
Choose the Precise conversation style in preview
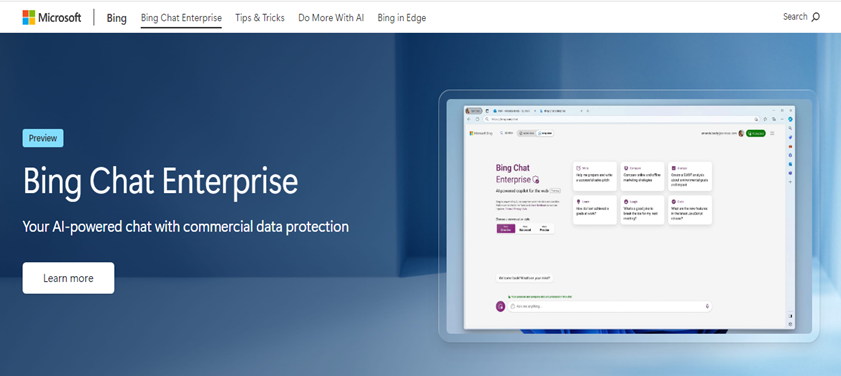544,228
